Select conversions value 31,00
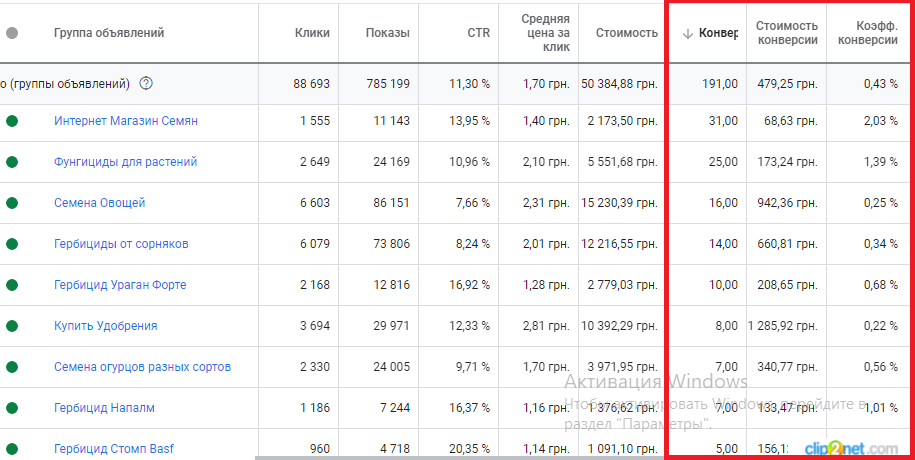 coord(724,121)
